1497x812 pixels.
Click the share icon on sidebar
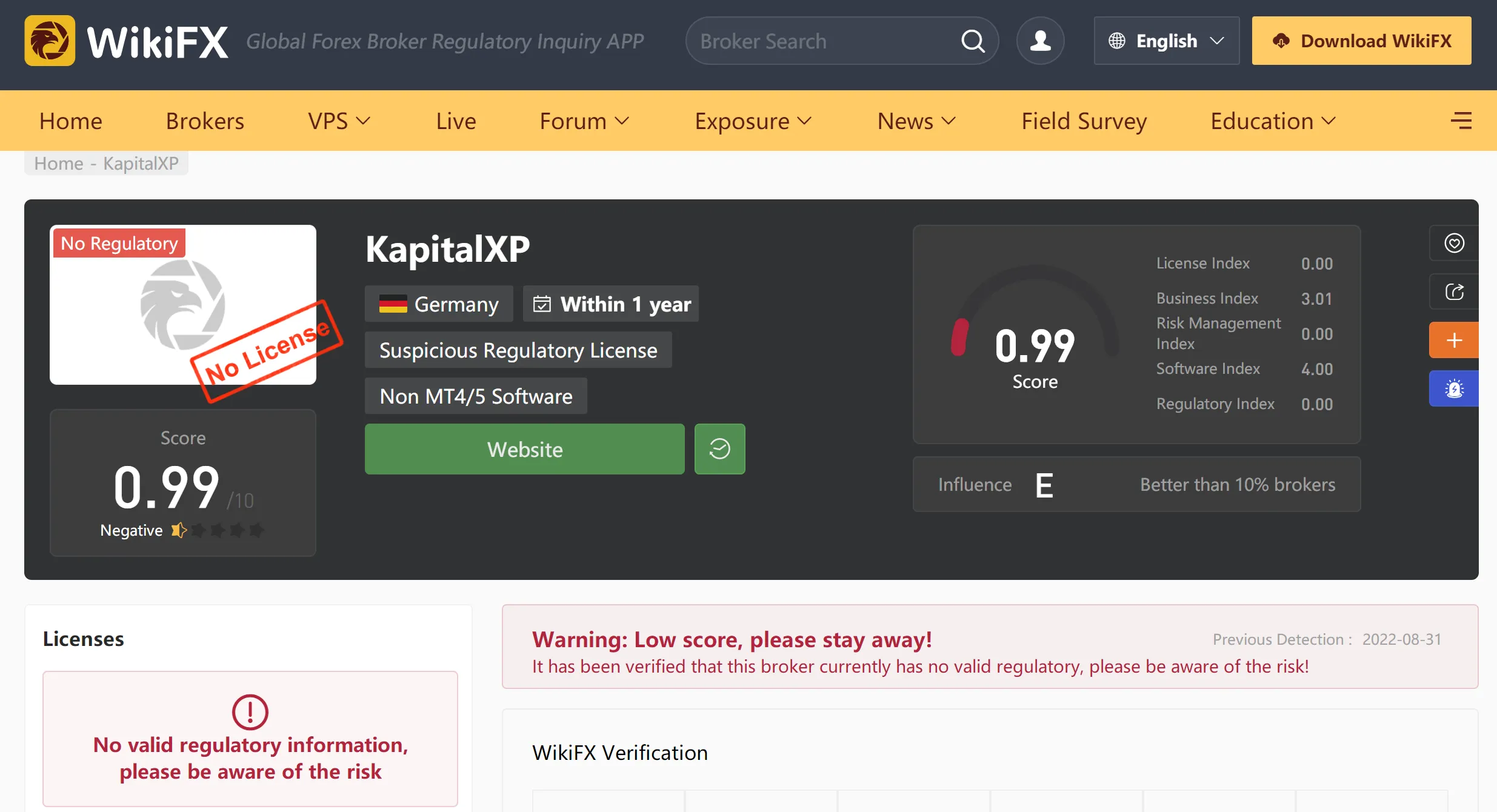point(1454,291)
